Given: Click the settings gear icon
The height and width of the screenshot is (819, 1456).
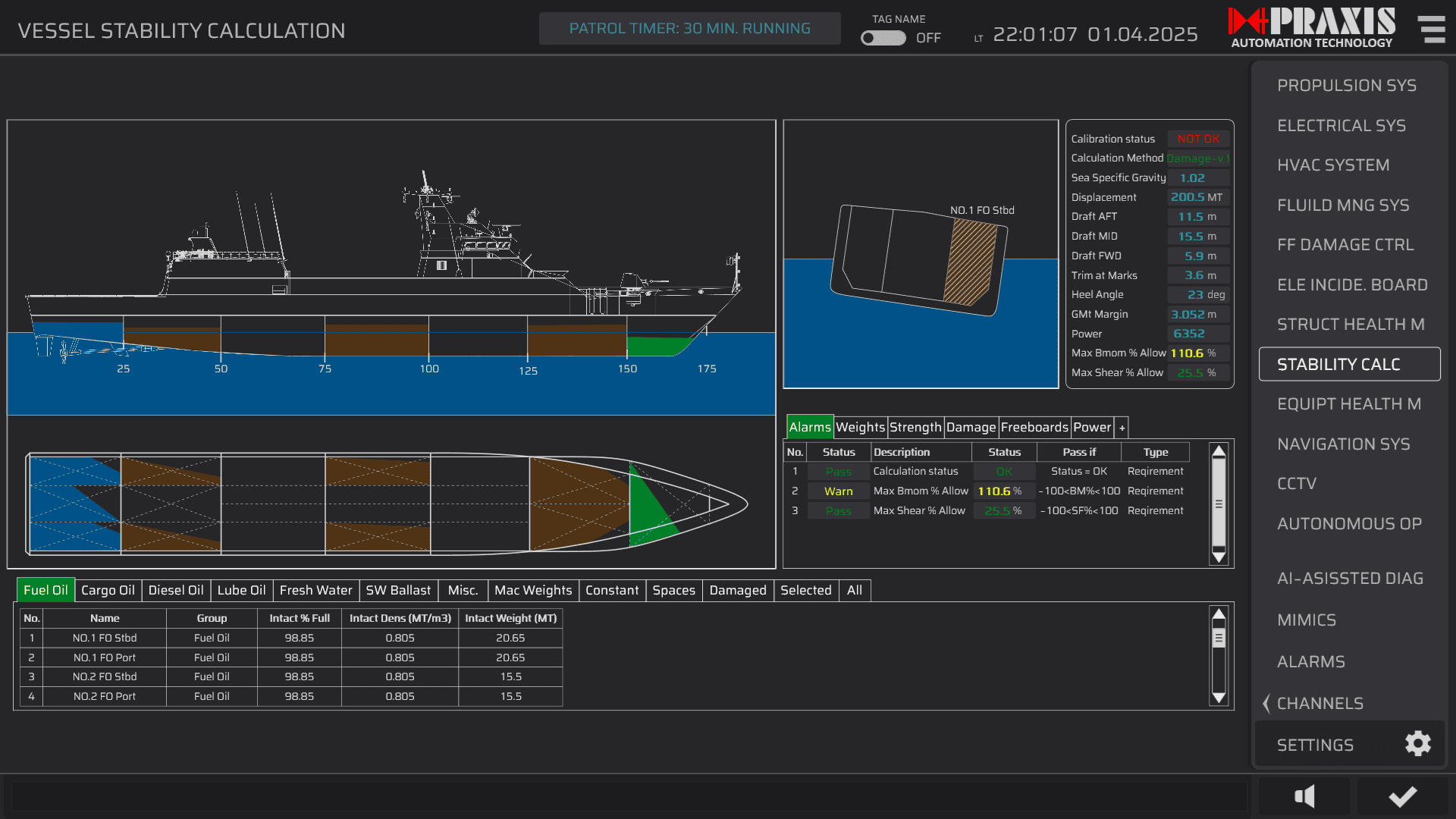Looking at the screenshot, I should [x=1417, y=744].
